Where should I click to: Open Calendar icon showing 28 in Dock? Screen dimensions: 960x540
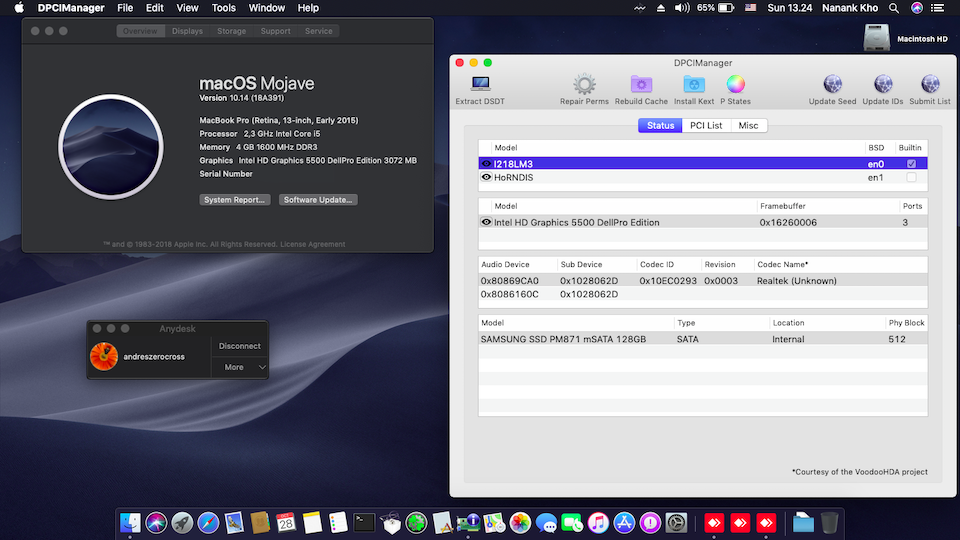(286, 523)
